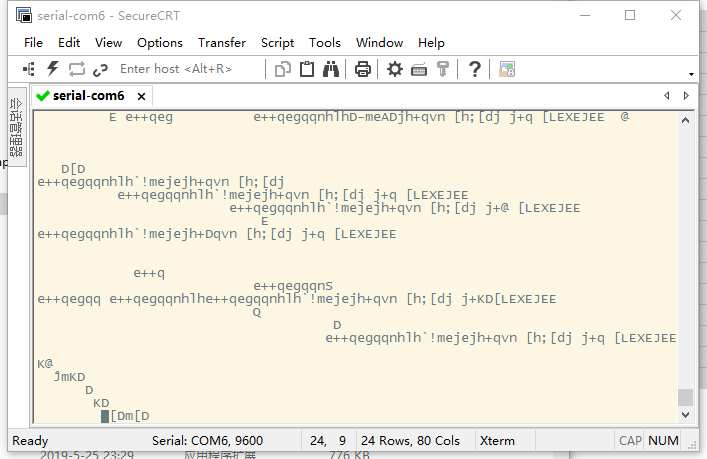Click the SecureFX toolbar icon
707x459 pixels.
point(507,69)
